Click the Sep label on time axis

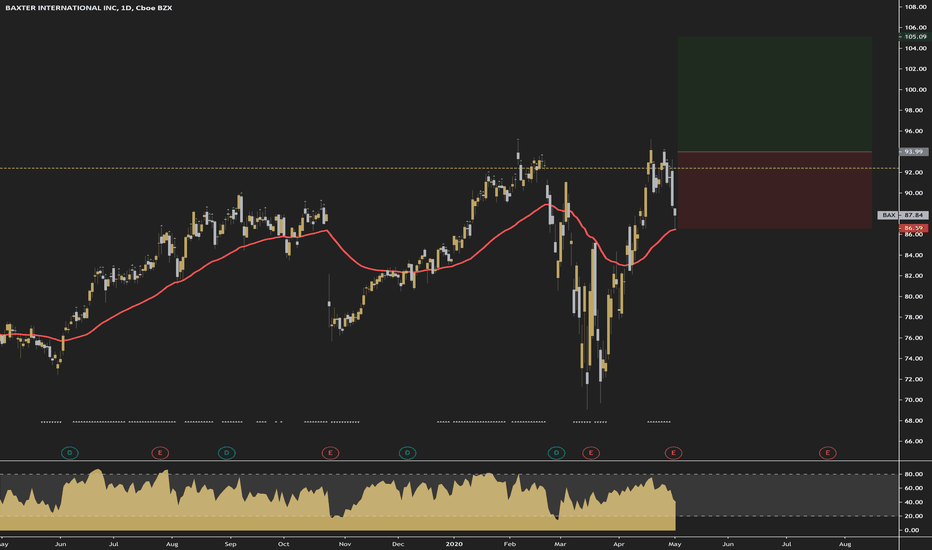pyautogui.click(x=231, y=544)
